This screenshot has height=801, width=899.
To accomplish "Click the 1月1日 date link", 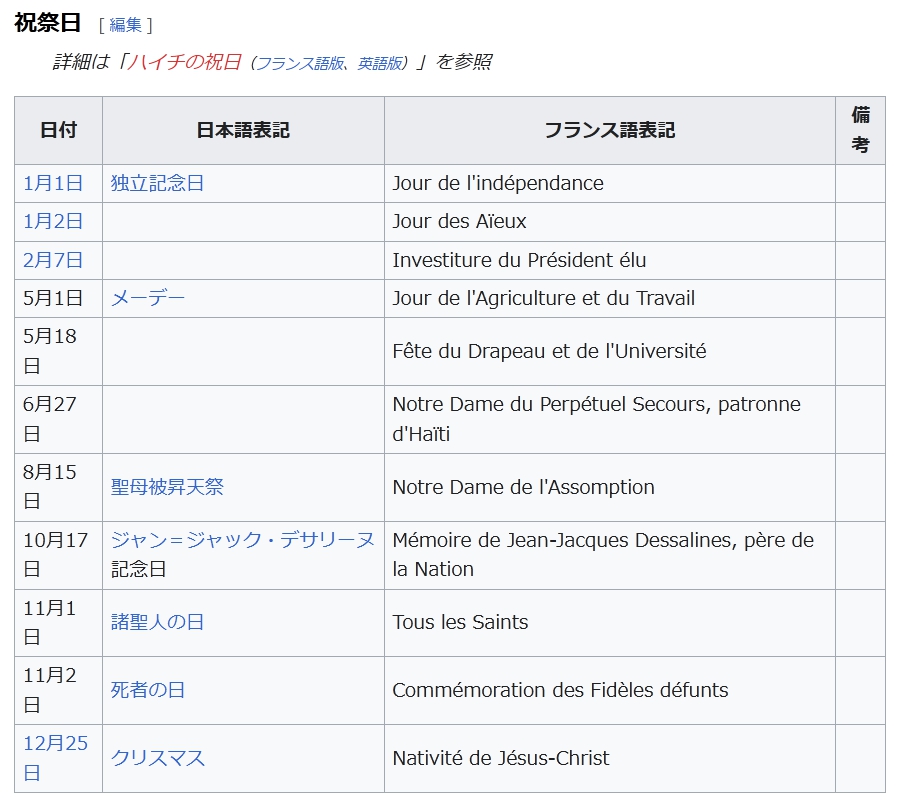I will click(53, 183).
